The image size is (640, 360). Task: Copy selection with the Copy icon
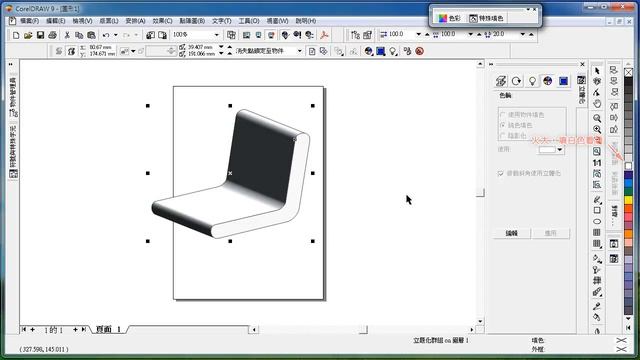pos(79,36)
